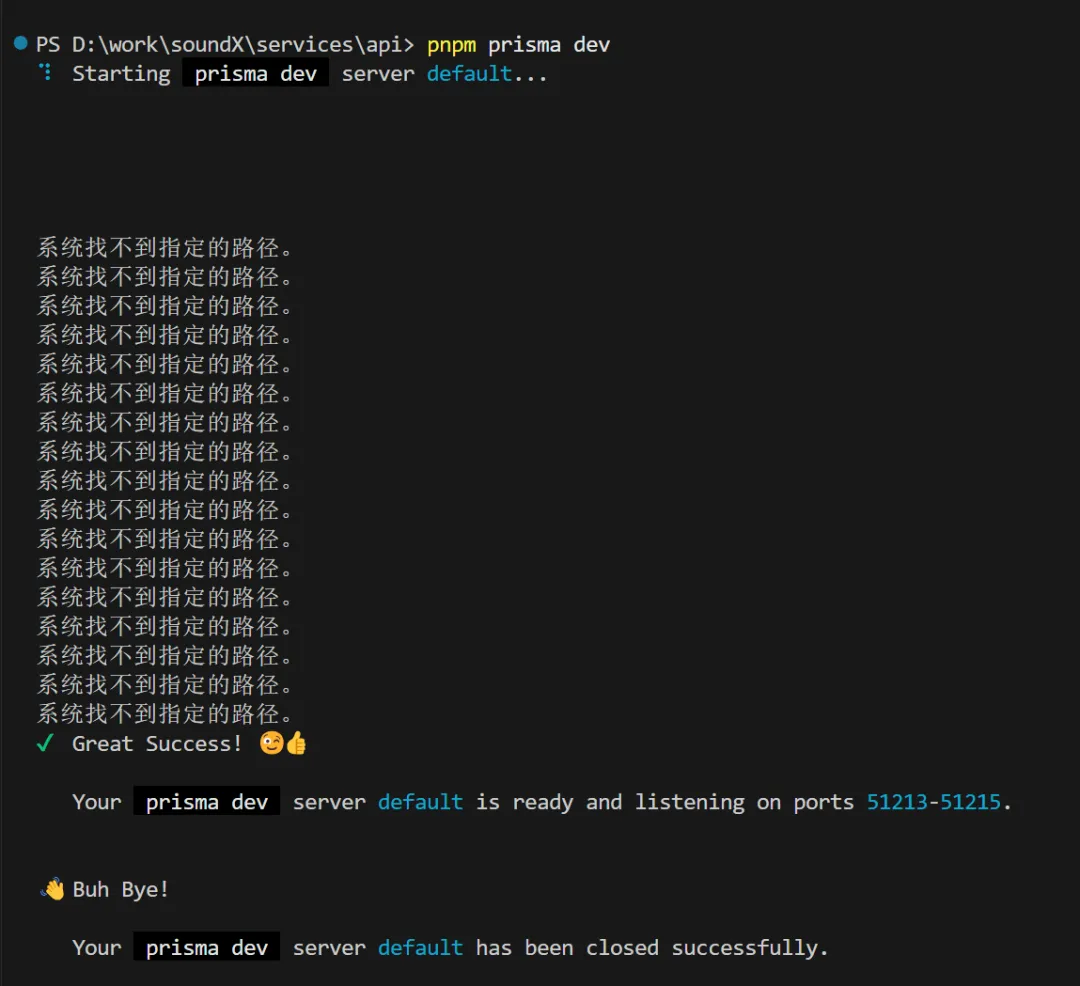1080x986 pixels.
Task: Click 'is ready and listening on ports'
Action: pyautogui.click(x=665, y=803)
